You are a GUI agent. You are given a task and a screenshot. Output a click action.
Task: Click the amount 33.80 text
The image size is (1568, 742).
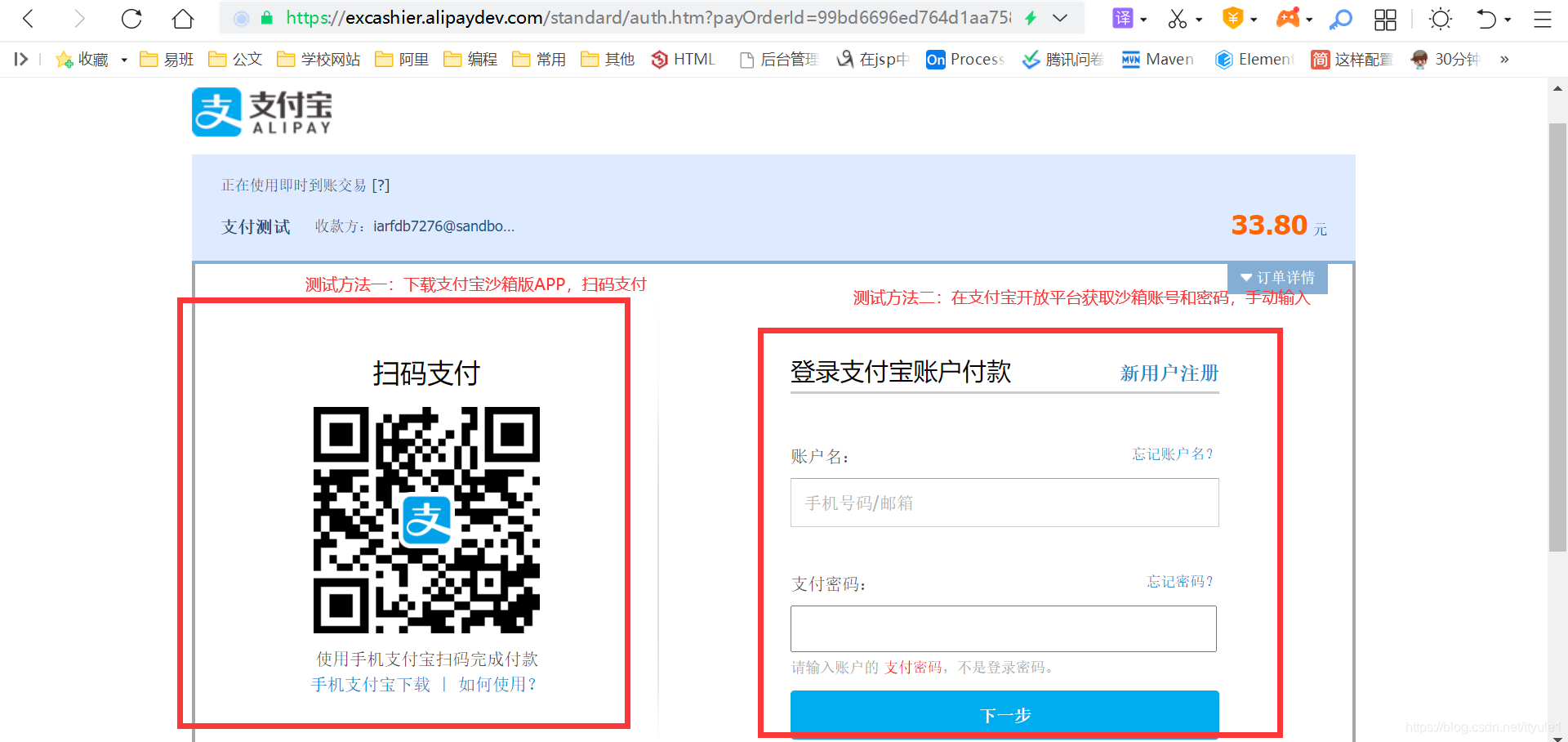coord(1269,225)
